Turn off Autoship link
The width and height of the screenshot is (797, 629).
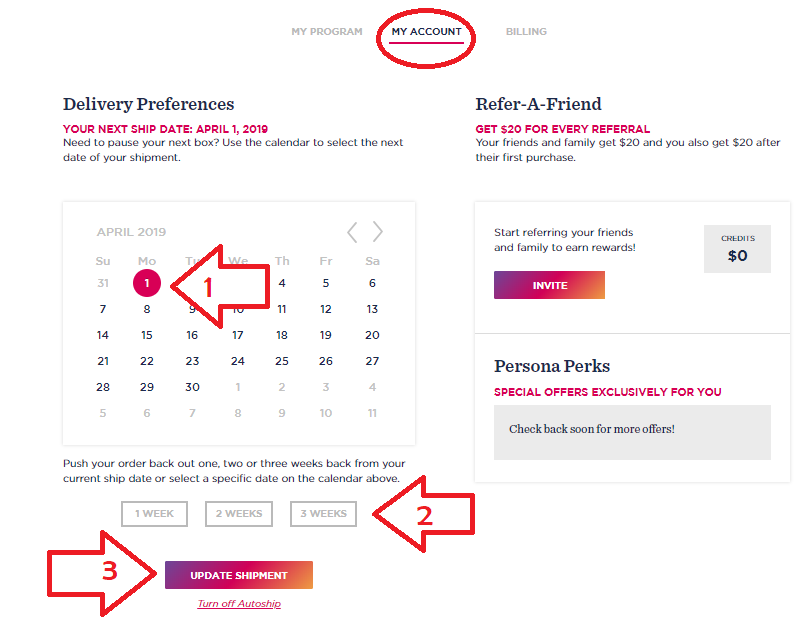coord(239,604)
